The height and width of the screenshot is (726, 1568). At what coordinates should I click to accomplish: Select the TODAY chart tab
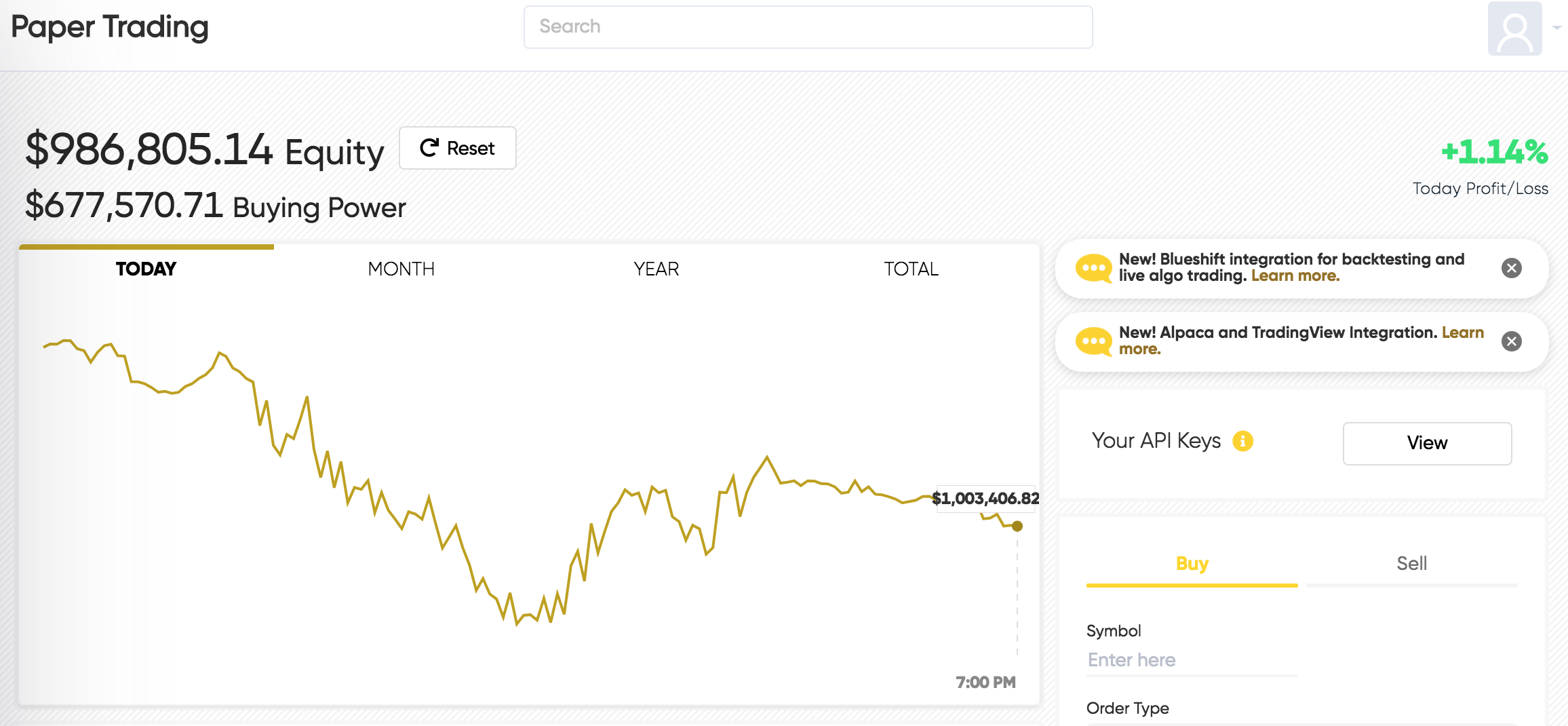point(146,269)
